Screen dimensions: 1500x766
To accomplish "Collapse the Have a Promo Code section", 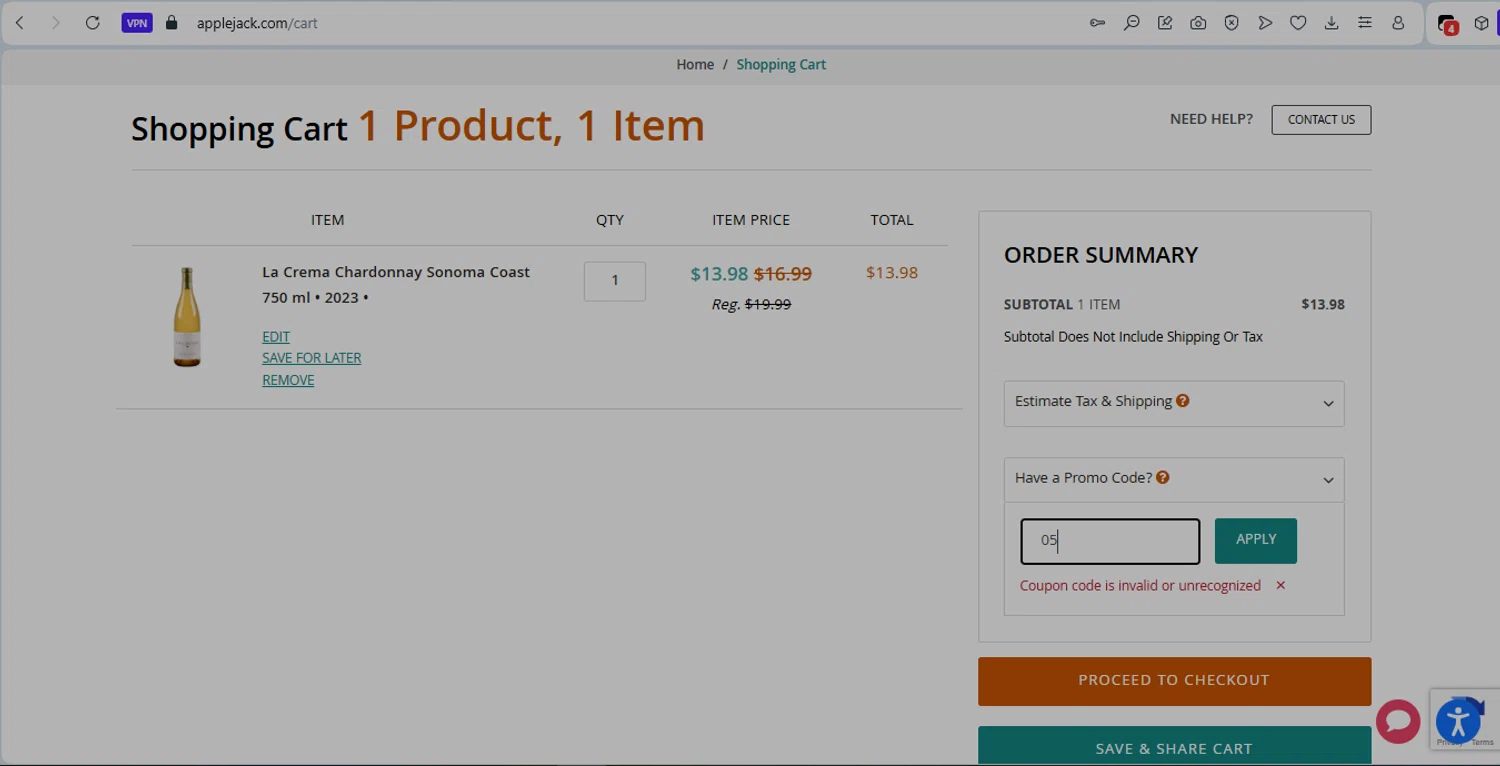I will pos(1174,480).
